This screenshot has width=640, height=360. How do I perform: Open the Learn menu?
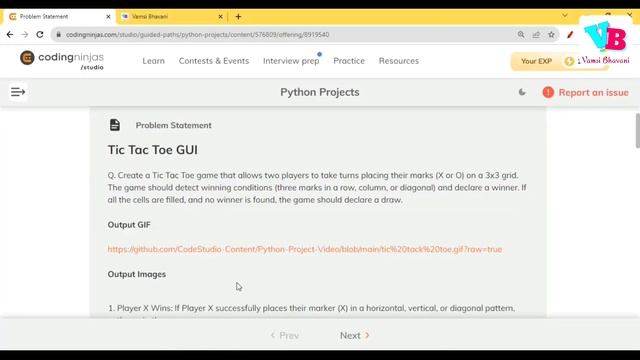point(153,61)
